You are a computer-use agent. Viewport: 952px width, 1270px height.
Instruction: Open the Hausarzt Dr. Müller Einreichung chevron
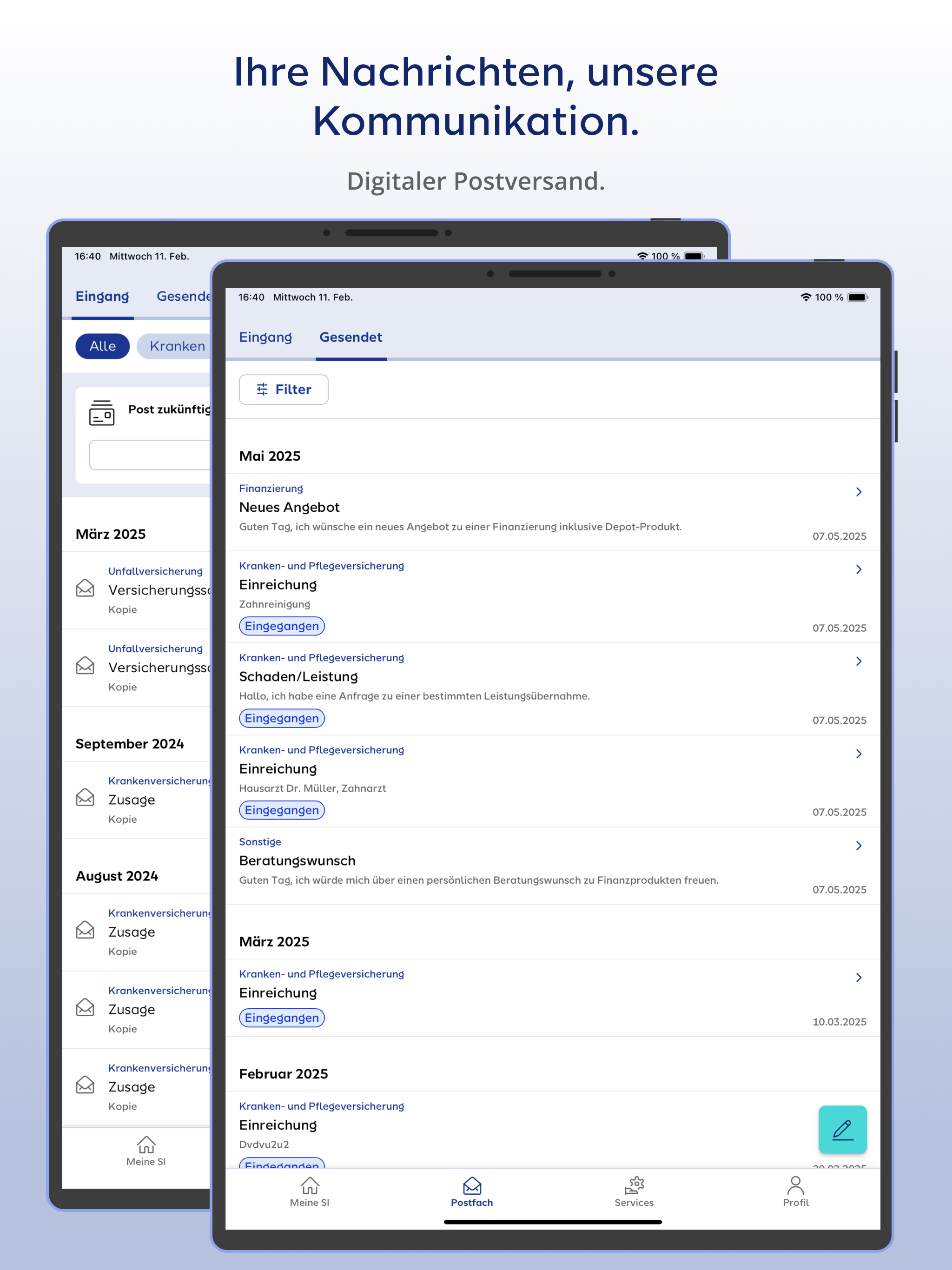tap(859, 754)
